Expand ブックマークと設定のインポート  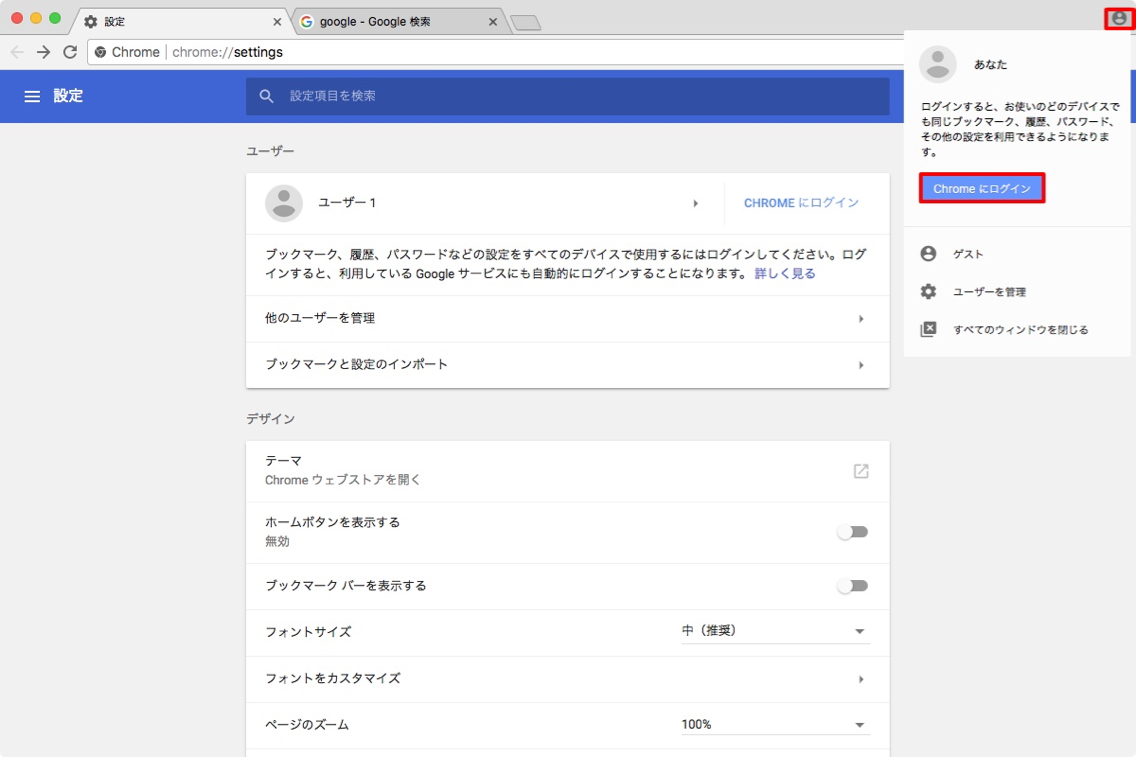tap(861, 365)
